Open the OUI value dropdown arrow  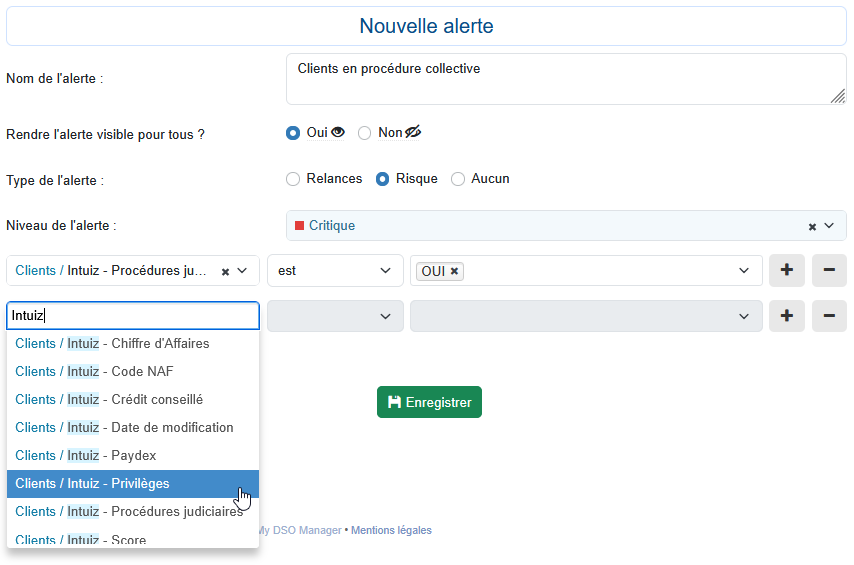(743, 271)
